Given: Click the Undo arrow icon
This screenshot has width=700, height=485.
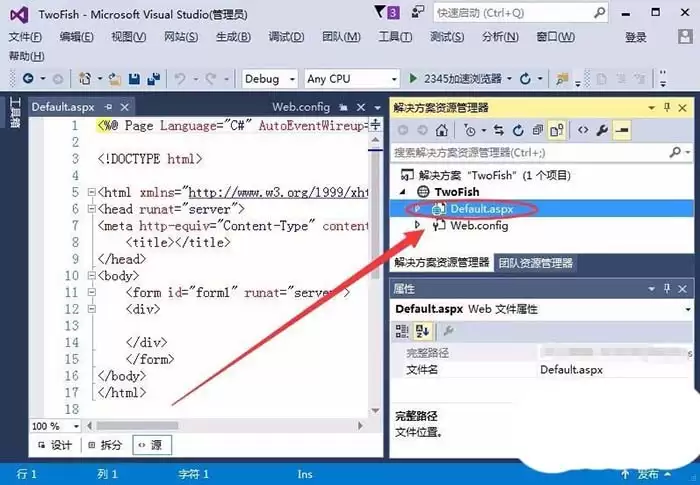Looking at the screenshot, I should [x=180, y=79].
